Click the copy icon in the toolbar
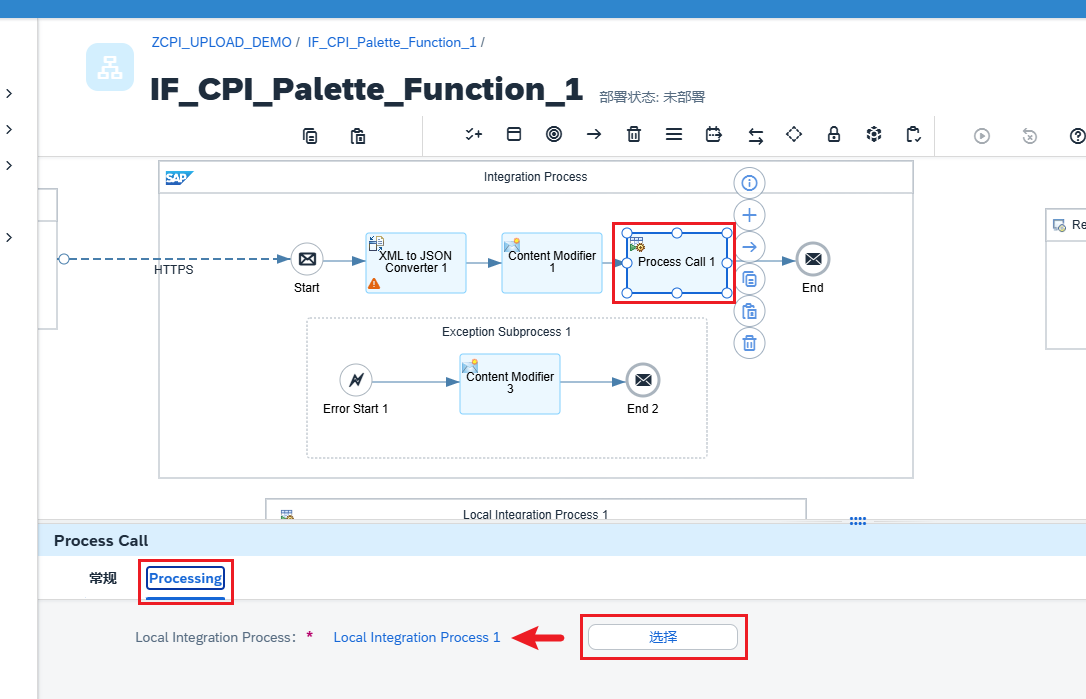 310,136
